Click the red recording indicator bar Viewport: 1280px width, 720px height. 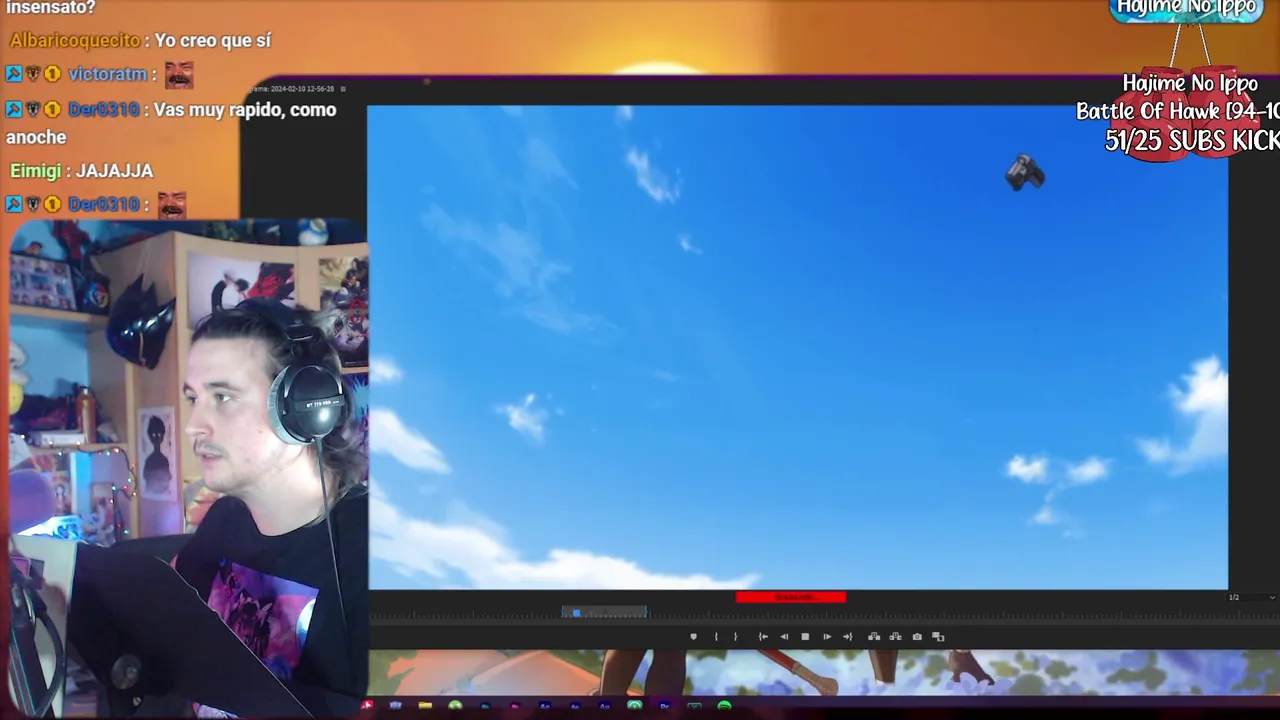click(791, 598)
